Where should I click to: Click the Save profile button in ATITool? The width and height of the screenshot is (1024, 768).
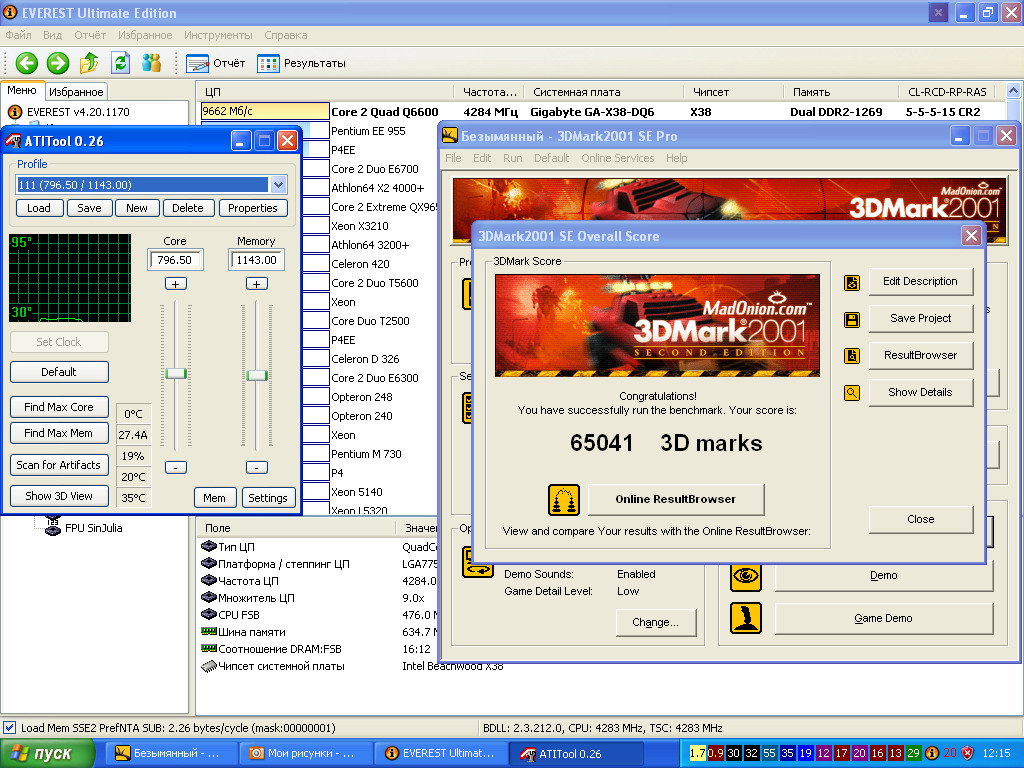coord(89,208)
